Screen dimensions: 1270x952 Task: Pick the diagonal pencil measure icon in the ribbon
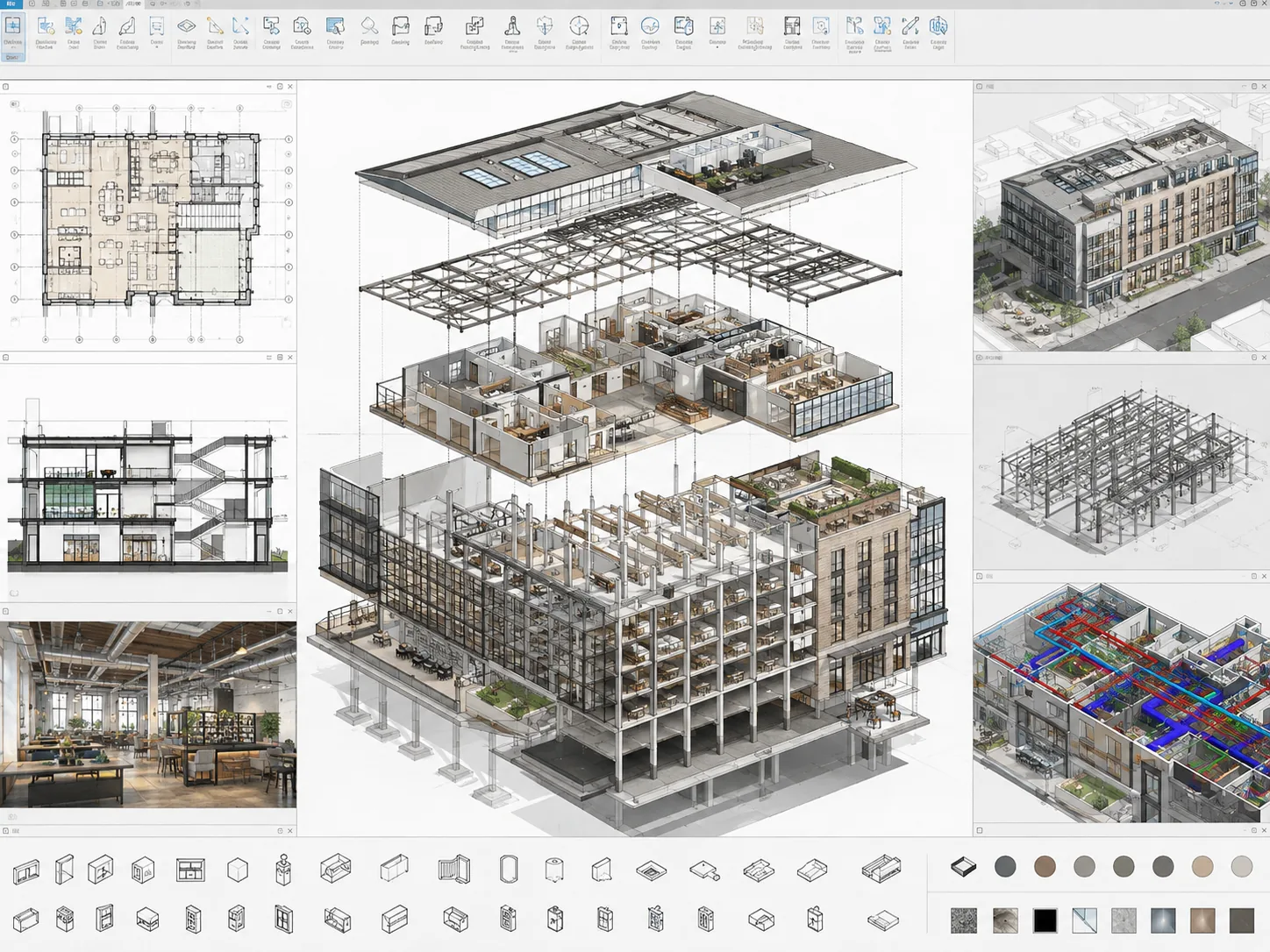(x=910, y=26)
